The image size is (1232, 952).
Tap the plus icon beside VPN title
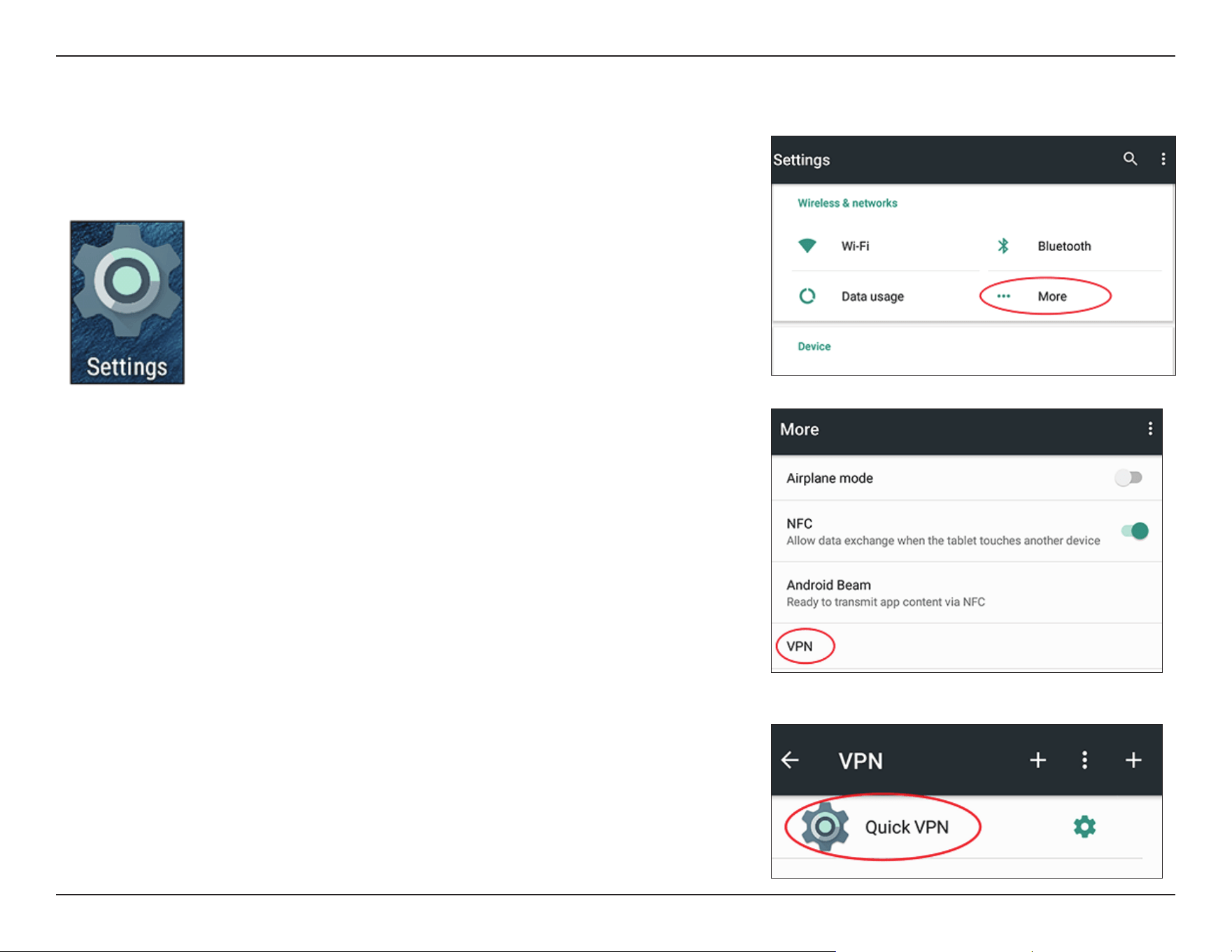coord(1038,760)
